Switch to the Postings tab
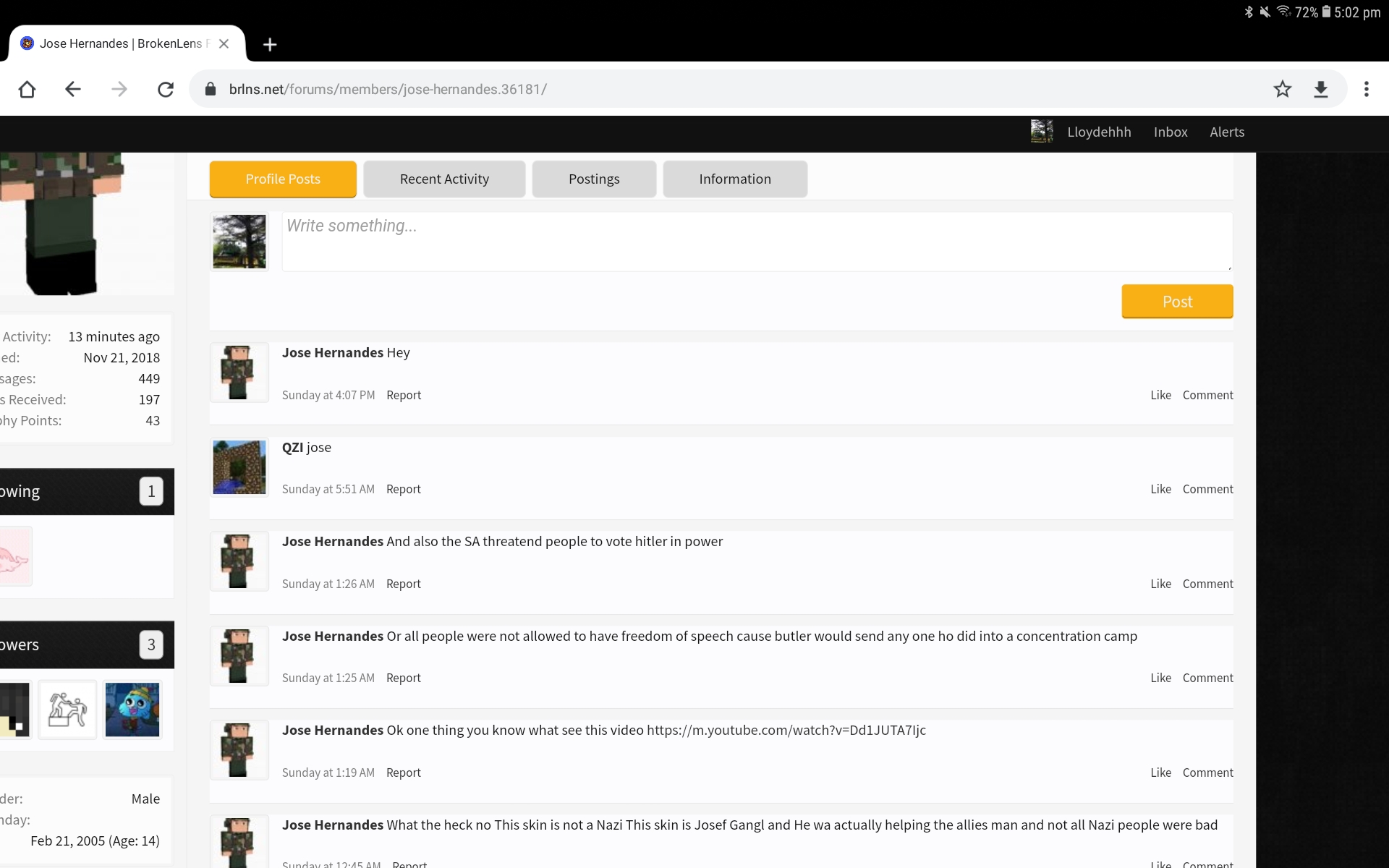Viewport: 1389px width, 868px height. (594, 179)
